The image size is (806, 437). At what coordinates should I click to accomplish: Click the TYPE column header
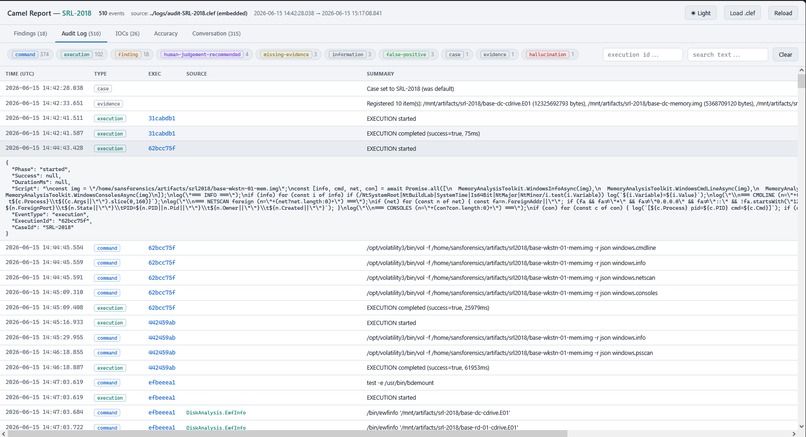[x=100, y=74]
